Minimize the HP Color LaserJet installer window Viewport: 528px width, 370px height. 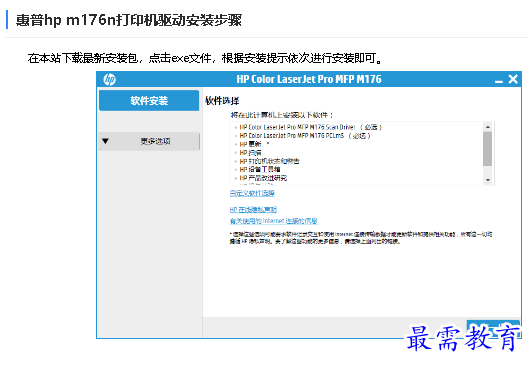pos(499,81)
